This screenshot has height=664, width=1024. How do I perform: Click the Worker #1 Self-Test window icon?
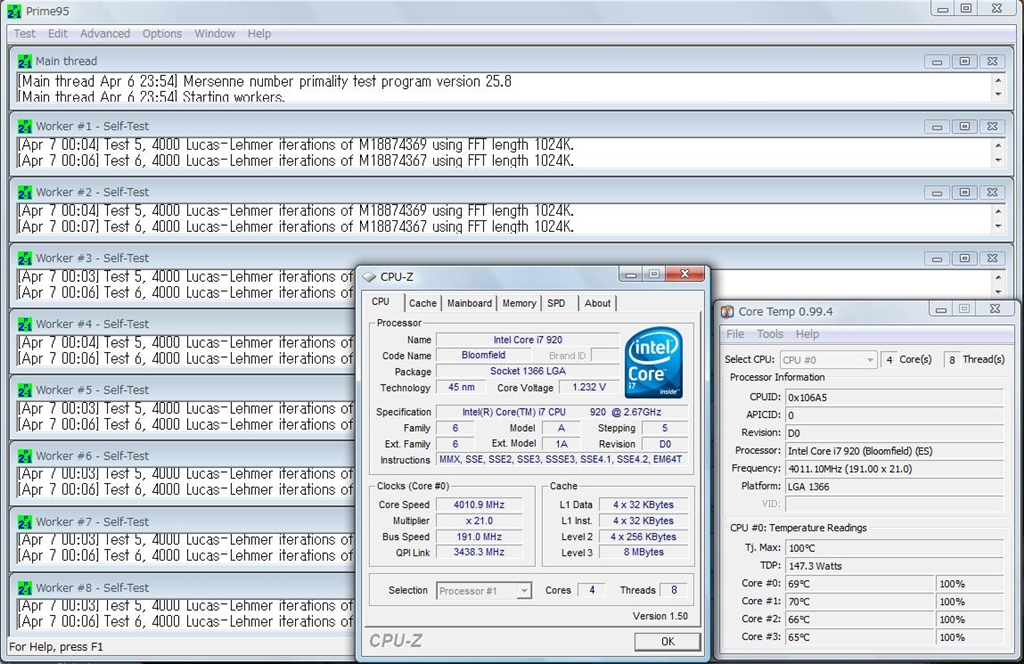coord(25,127)
